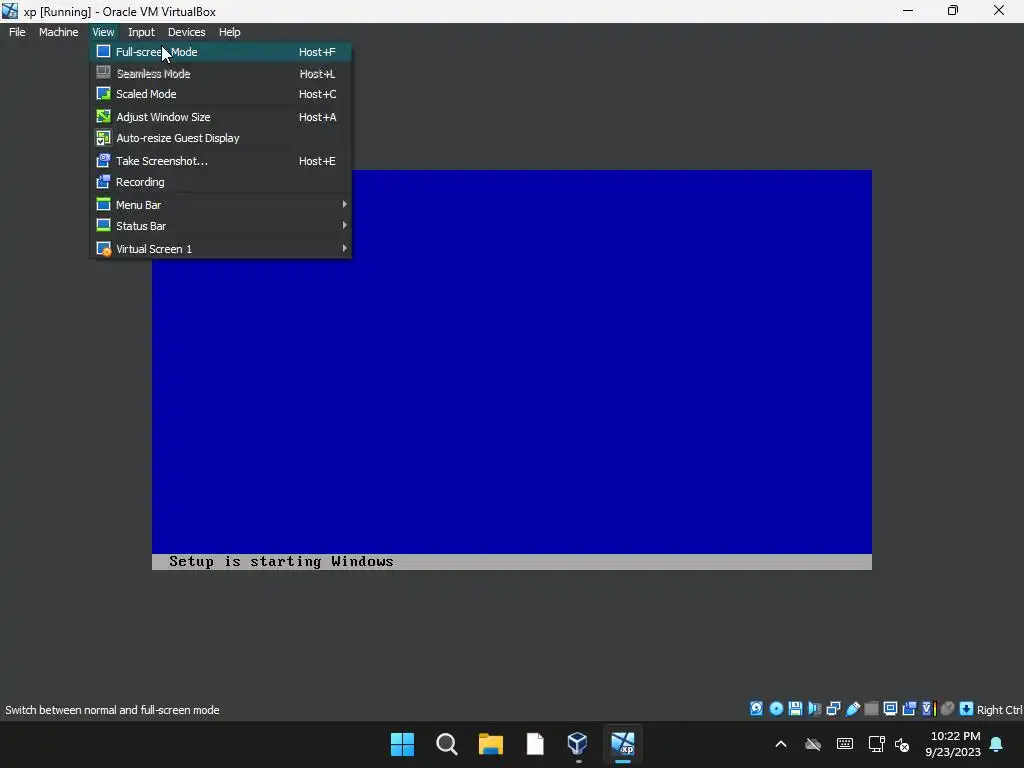
Task: Open taskbar Search
Action: tap(447, 744)
